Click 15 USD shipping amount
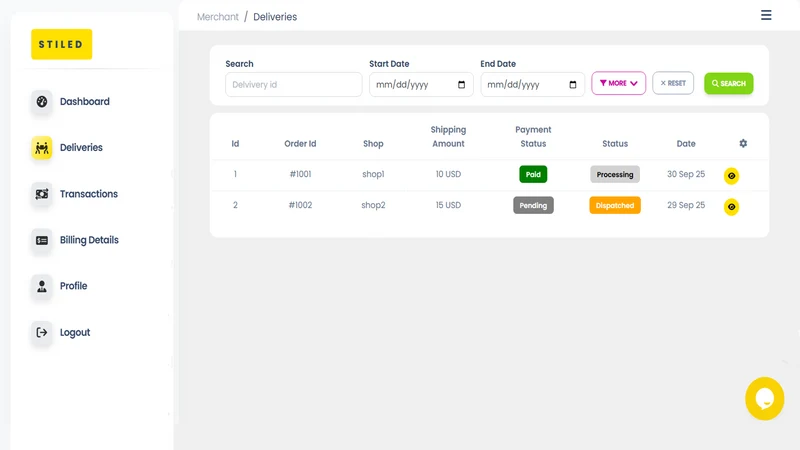800x450 pixels. click(x=448, y=205)
